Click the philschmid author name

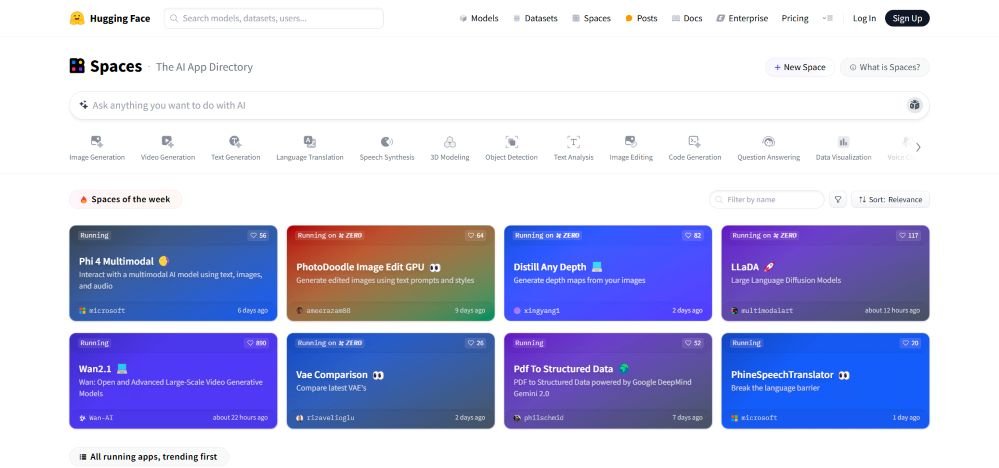[x=543, y=418]
